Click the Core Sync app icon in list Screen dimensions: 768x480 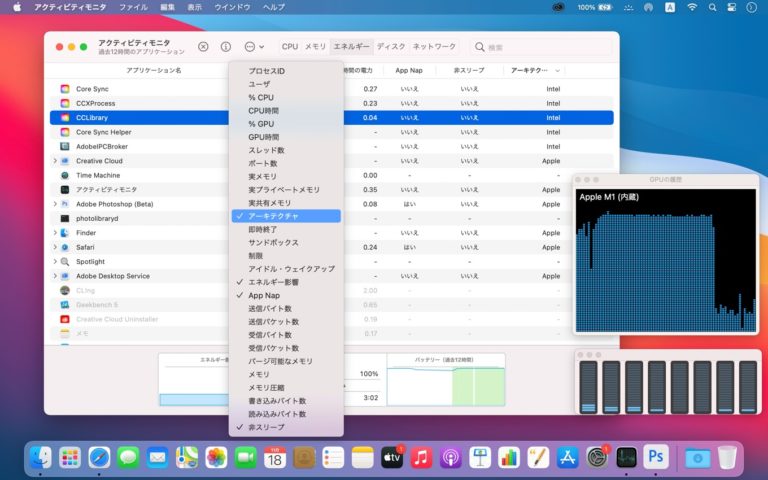(65, 89)
